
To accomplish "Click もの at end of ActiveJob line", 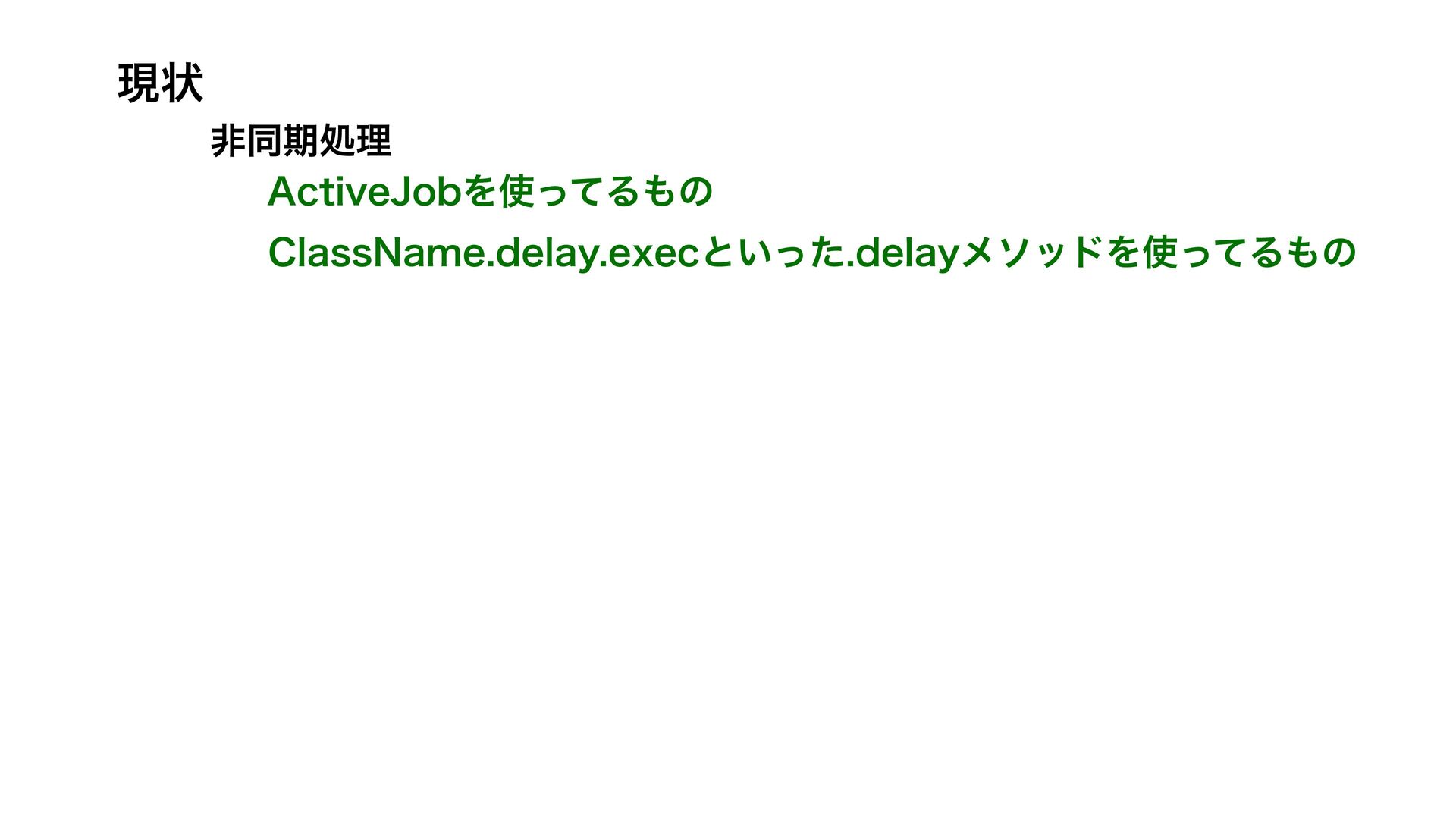I will pyautogui.click(x=678, y=192).
